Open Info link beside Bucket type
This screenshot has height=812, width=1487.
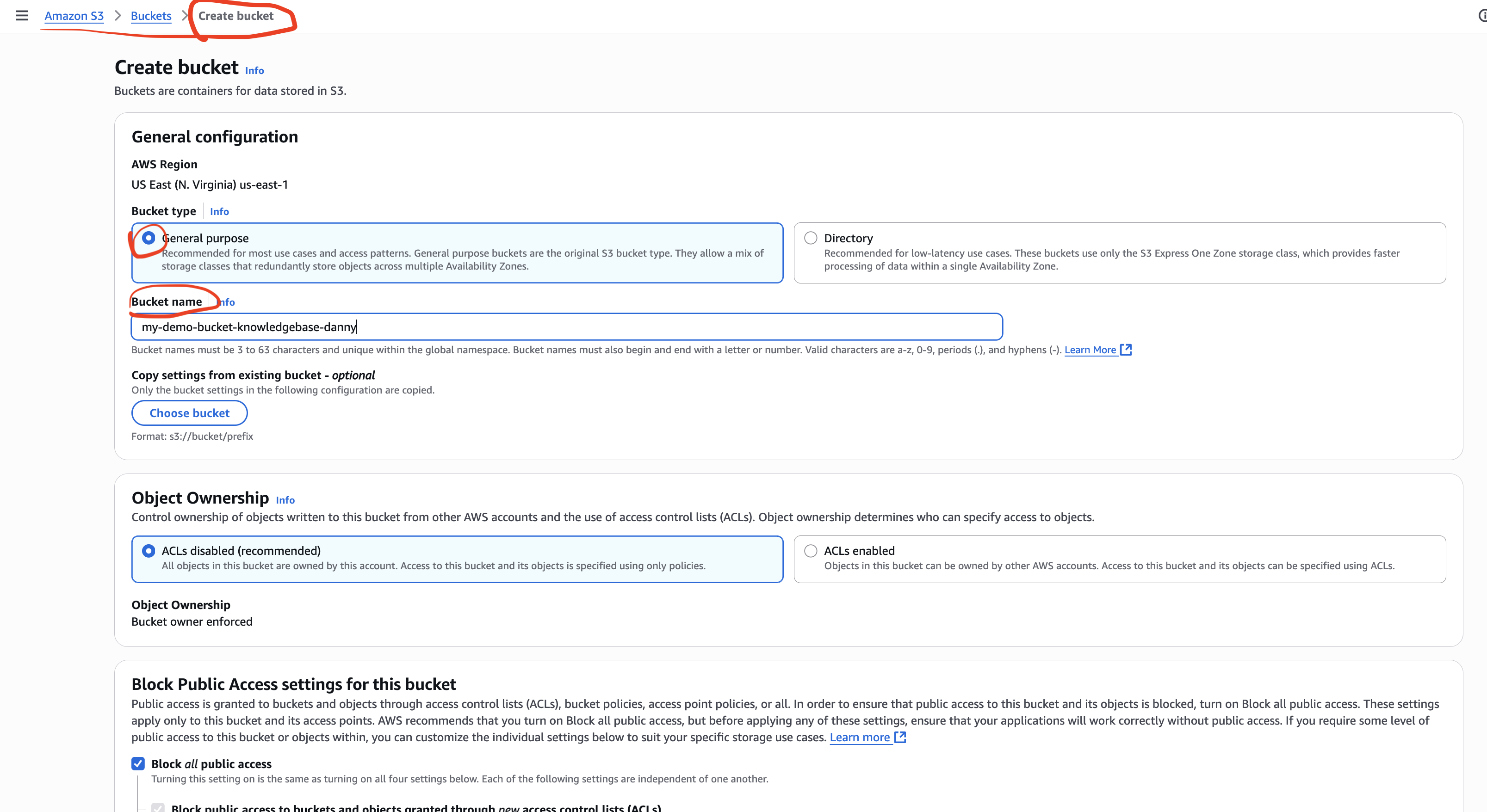pos(219,212)
